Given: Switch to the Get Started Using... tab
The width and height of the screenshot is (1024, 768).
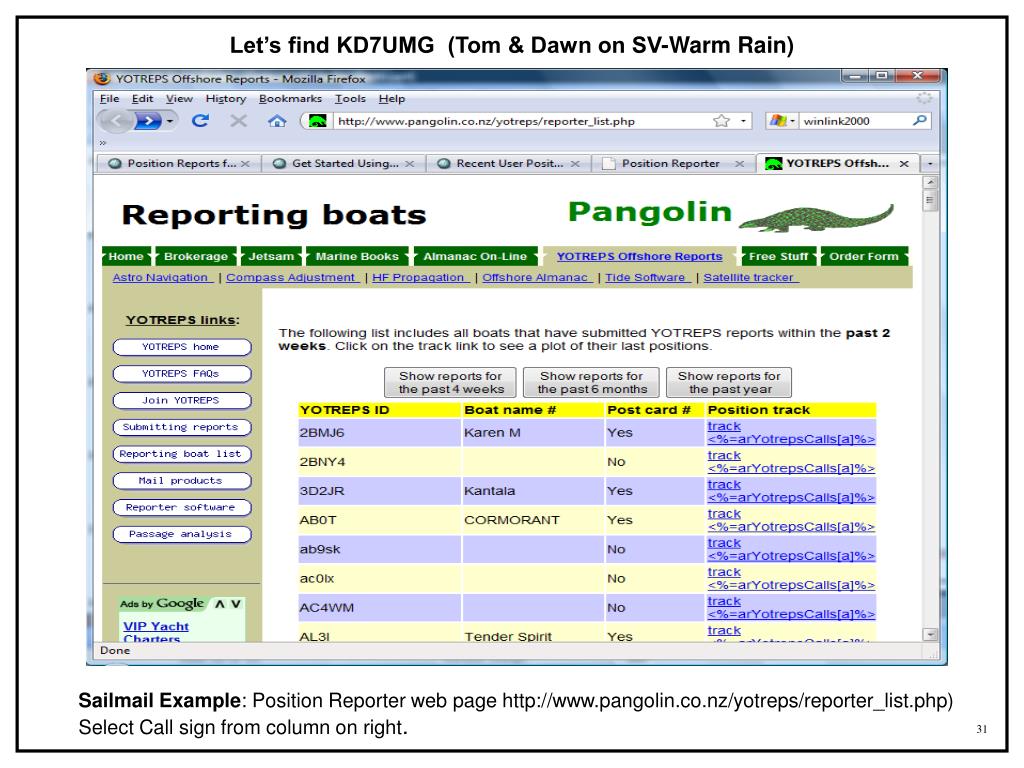Looking at the screenshot, I should [x=343, y=163].
